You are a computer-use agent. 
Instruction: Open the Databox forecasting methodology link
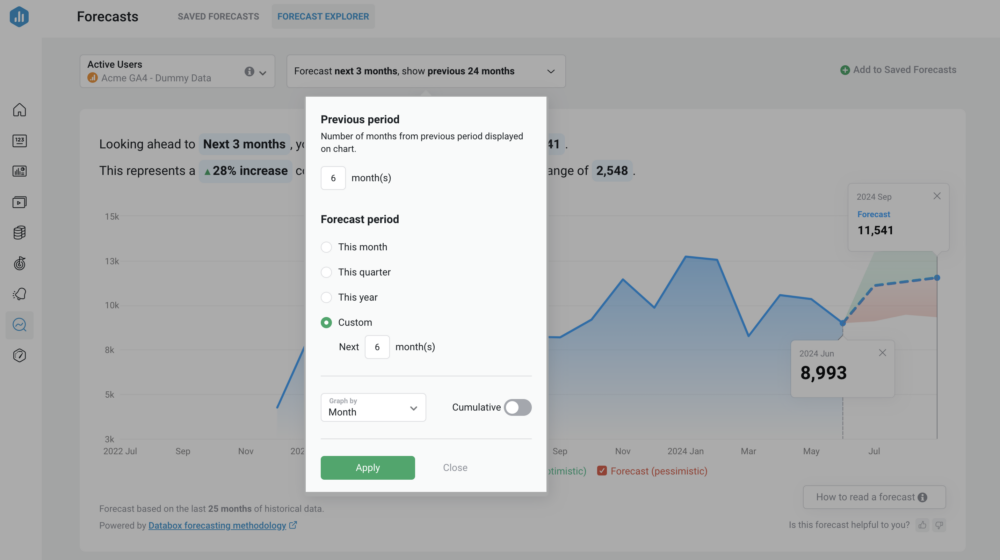pos(217,526)
